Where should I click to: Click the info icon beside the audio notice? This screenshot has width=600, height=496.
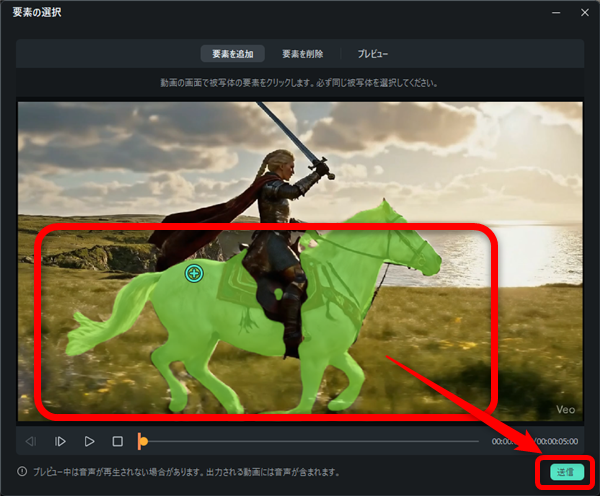(21, 472)
